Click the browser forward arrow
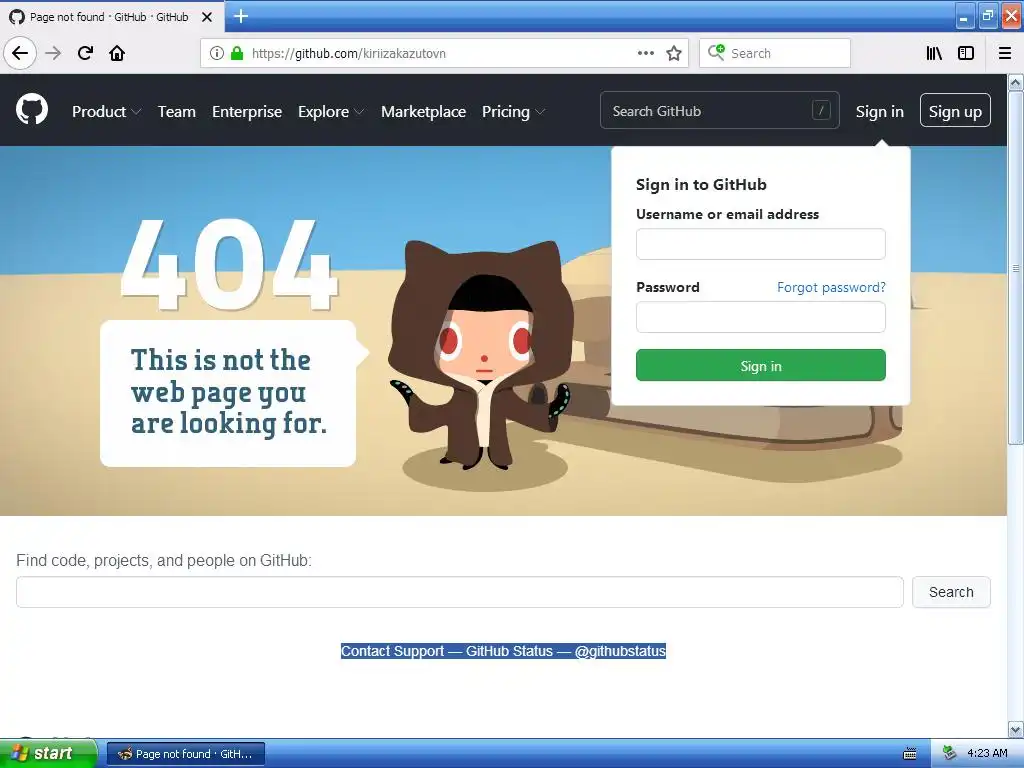 (x=53, y=53)
